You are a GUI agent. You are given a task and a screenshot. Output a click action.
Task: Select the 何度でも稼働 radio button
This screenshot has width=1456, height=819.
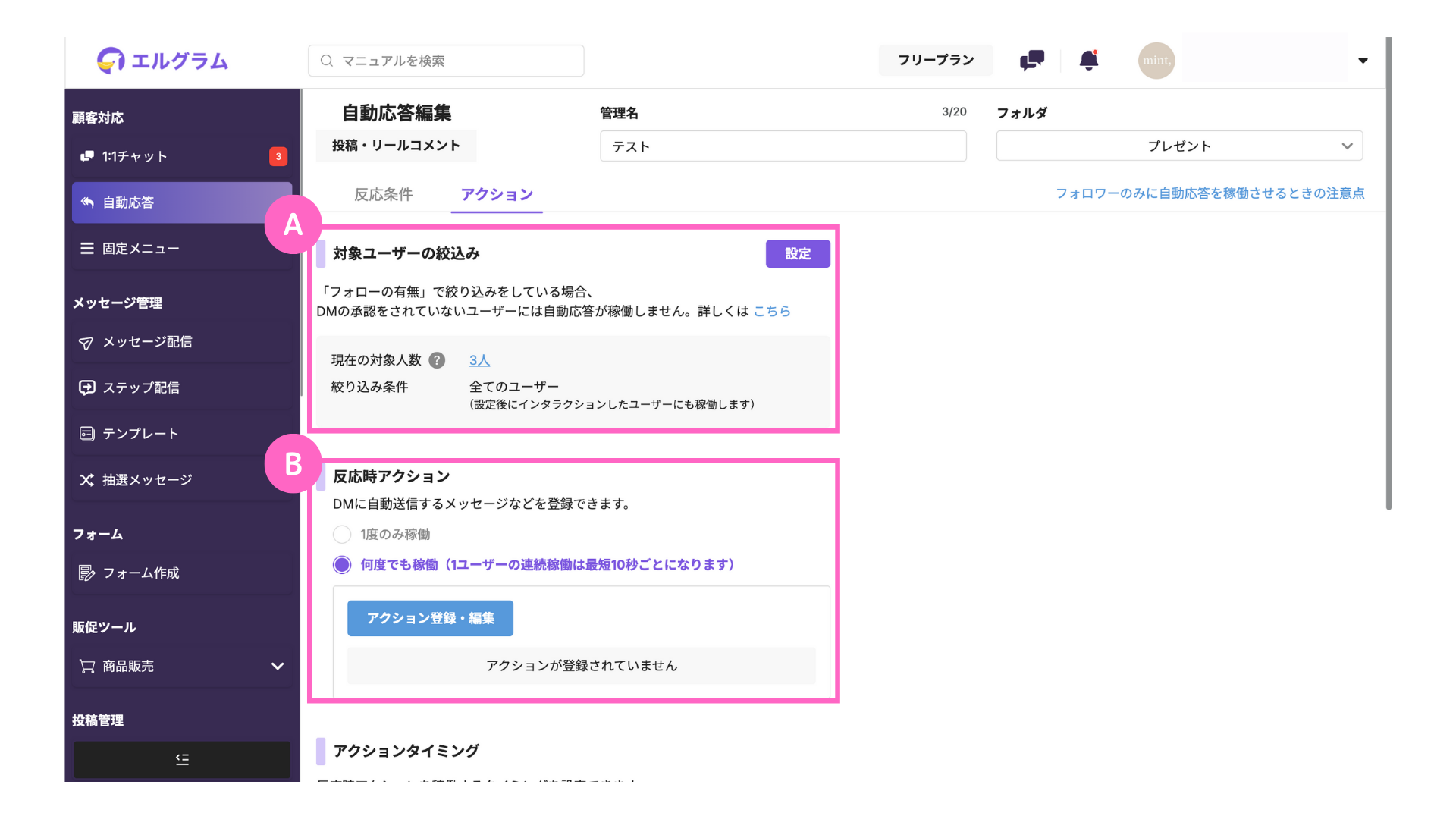[342, 565]
